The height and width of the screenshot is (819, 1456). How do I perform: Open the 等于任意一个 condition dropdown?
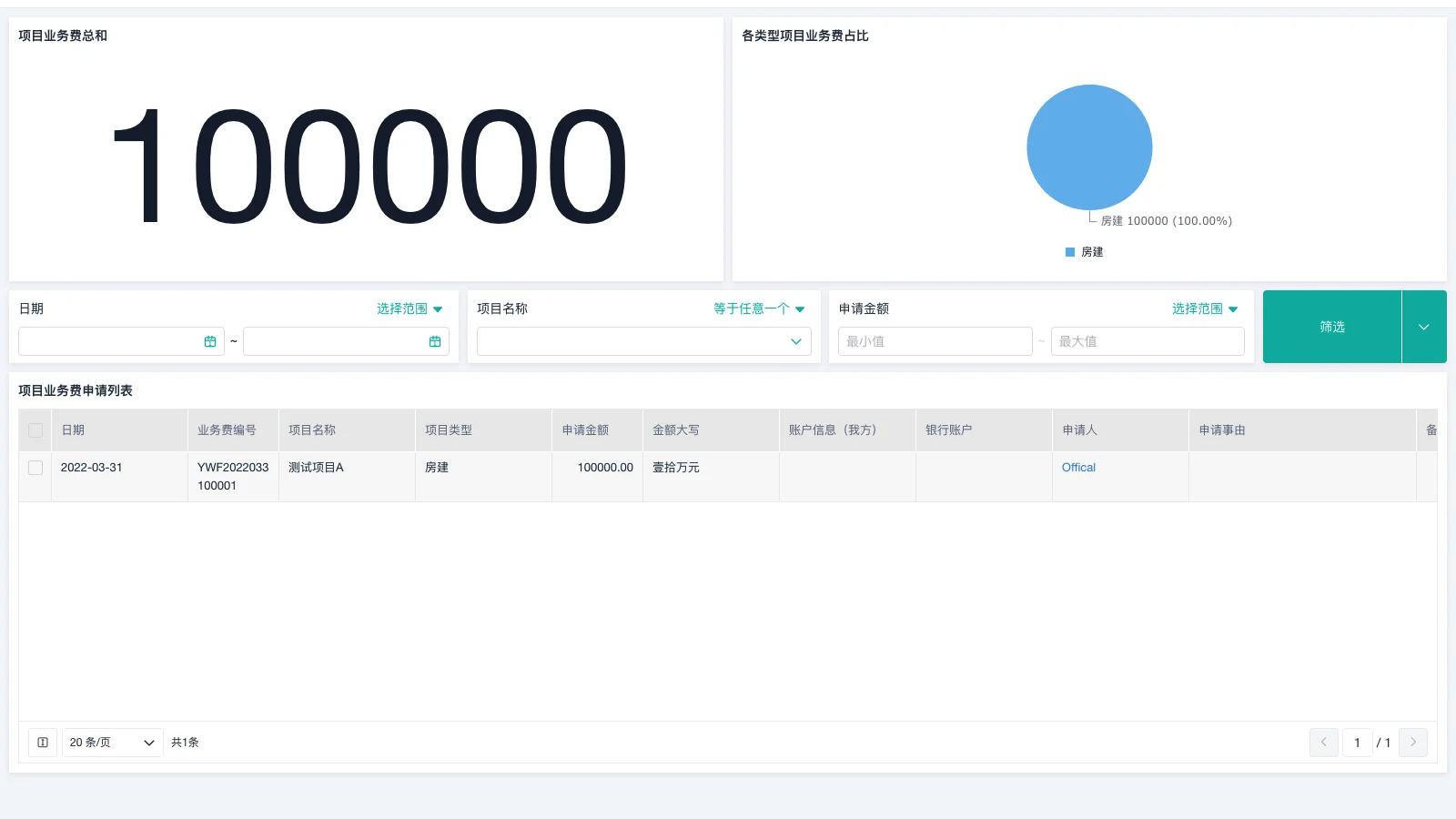click(x=759, y=308)
